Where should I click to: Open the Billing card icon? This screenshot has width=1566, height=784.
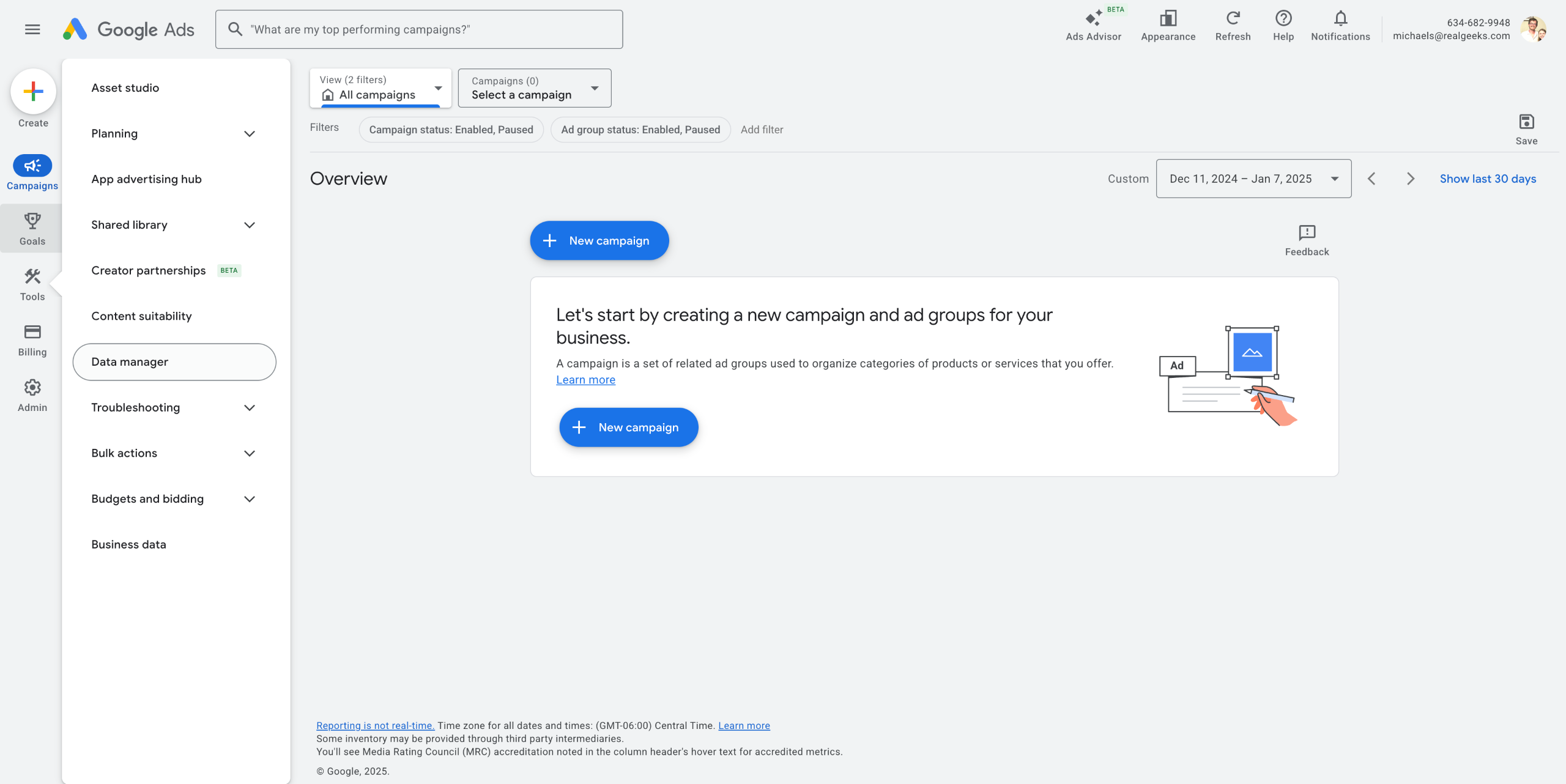pos(32,332)
